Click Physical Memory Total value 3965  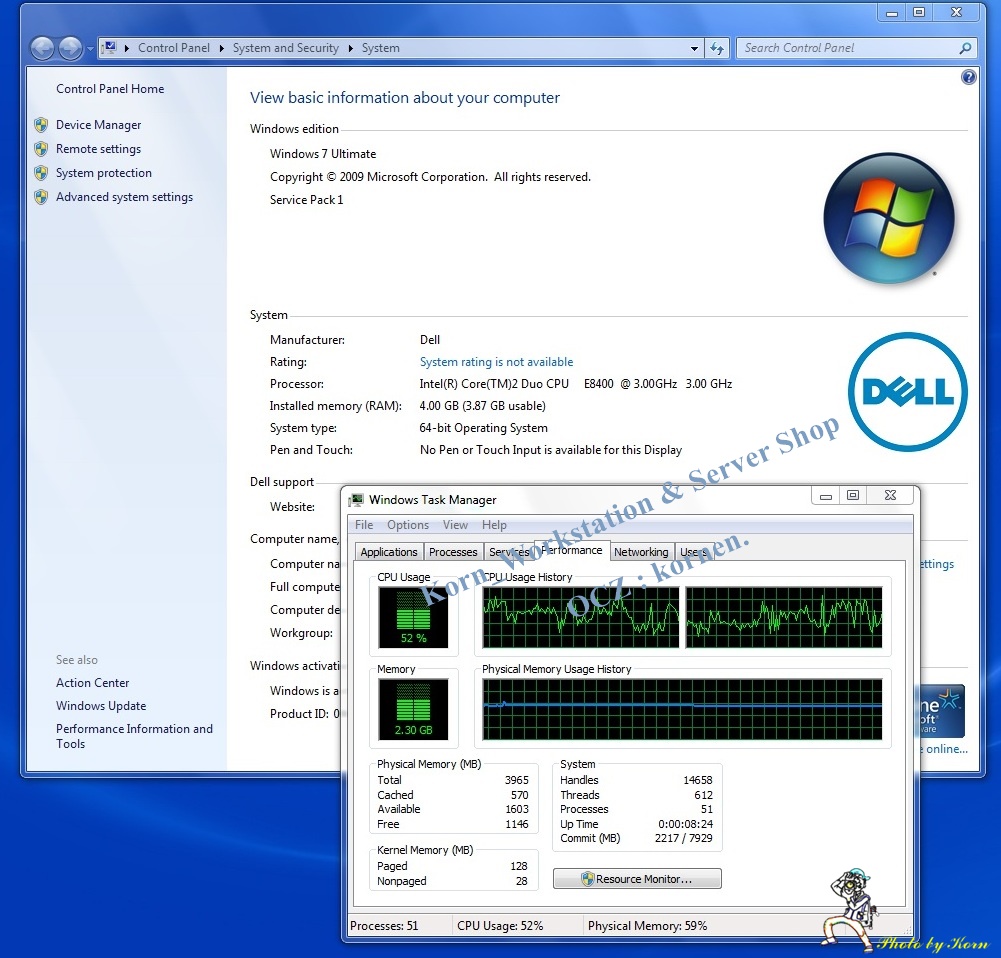(x=516, y=780)
